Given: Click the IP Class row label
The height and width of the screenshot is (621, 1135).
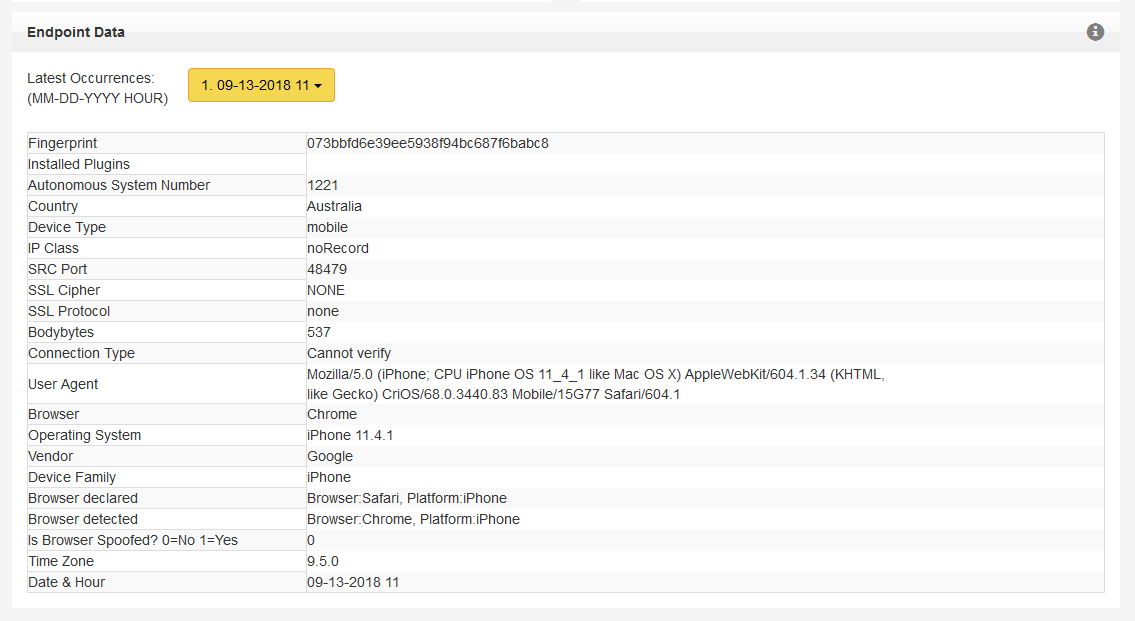Looking at the screenshot, I should (54, 248).
